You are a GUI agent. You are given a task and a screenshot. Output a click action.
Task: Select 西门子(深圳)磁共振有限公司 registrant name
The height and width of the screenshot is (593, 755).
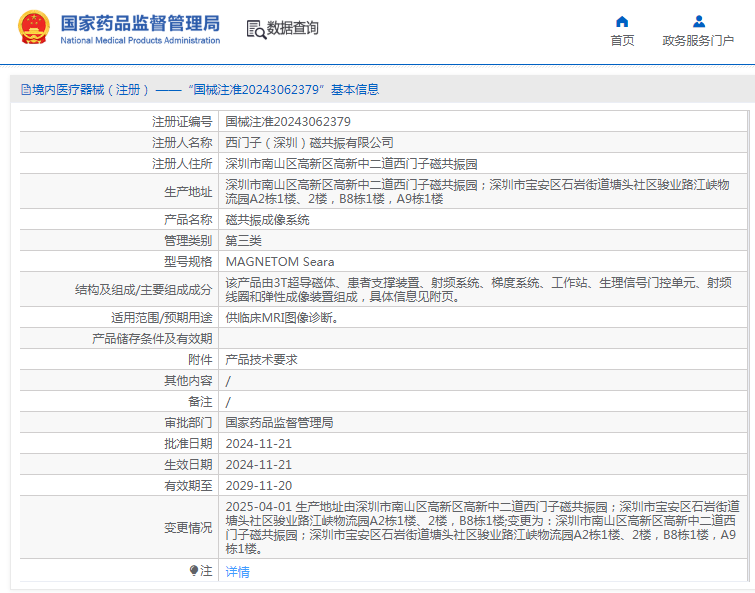pyautogui.click(x=309, y=143)
